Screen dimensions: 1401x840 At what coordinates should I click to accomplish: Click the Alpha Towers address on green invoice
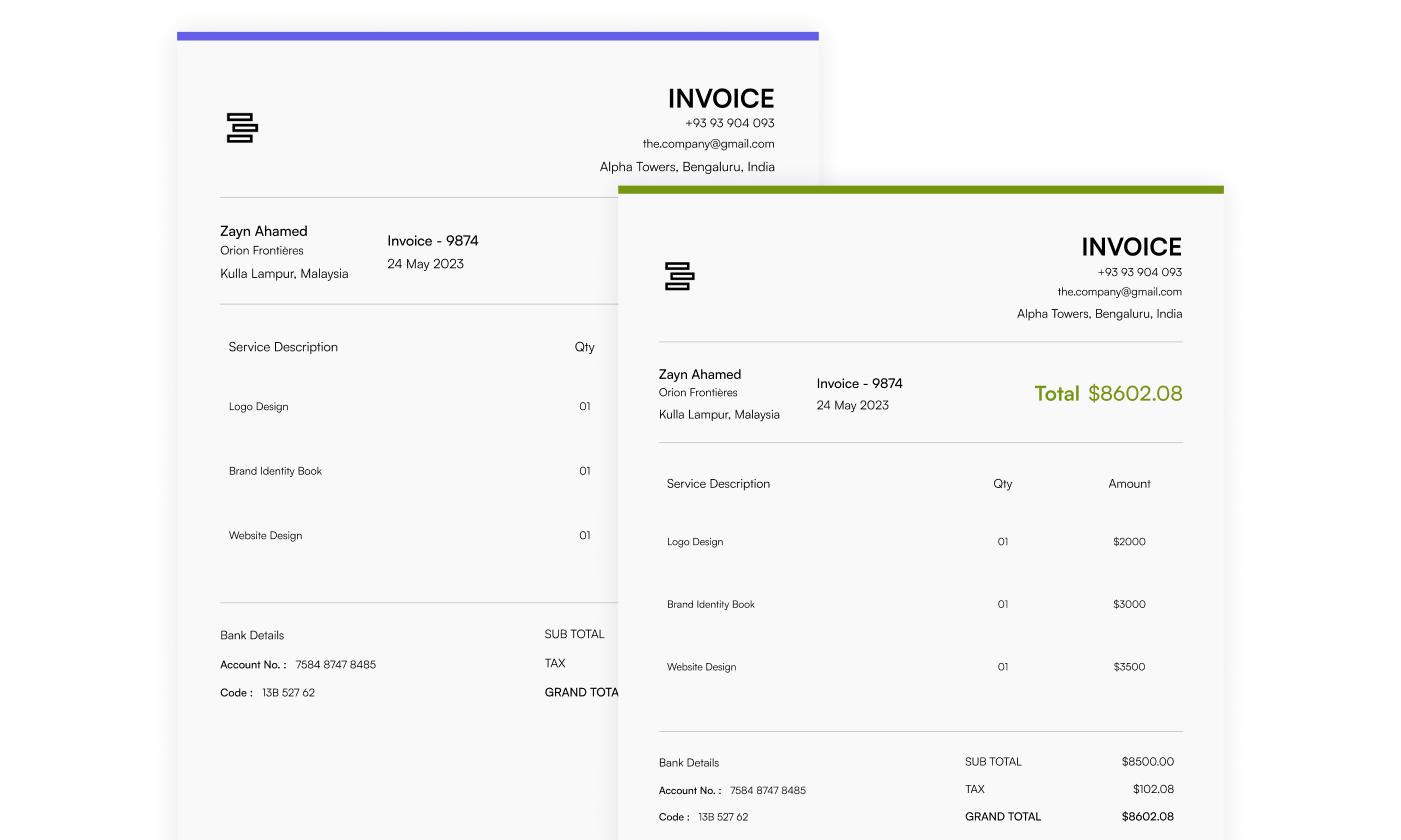click(x=1100, y=314)
